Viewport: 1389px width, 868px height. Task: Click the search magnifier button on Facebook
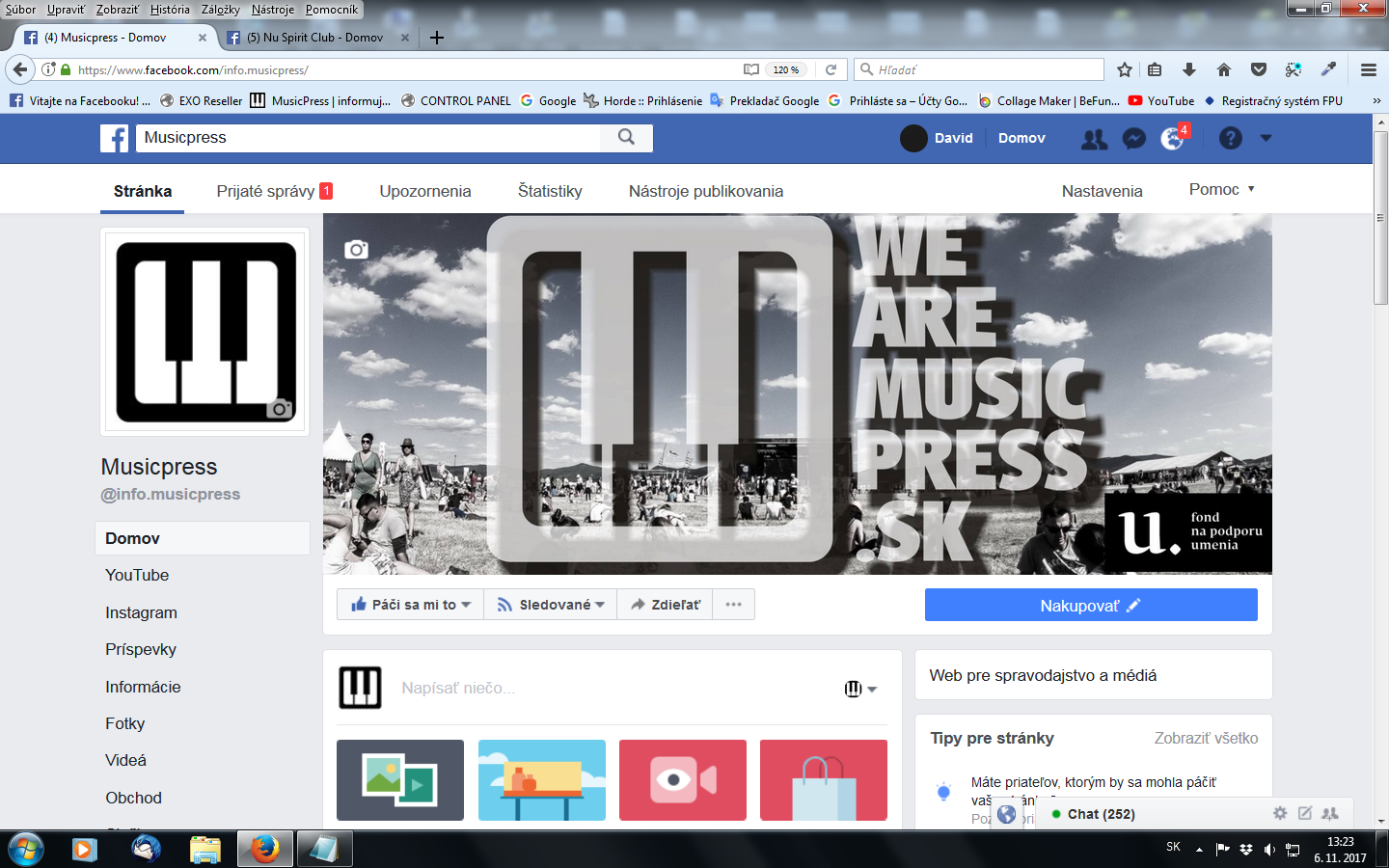pyautogui.click(x=626, y=137)
